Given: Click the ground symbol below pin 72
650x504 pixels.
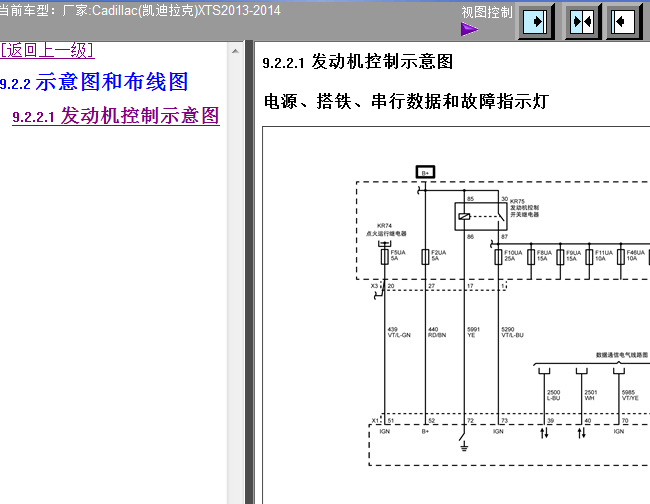Looking at the screenshot, I should point(464,446).
